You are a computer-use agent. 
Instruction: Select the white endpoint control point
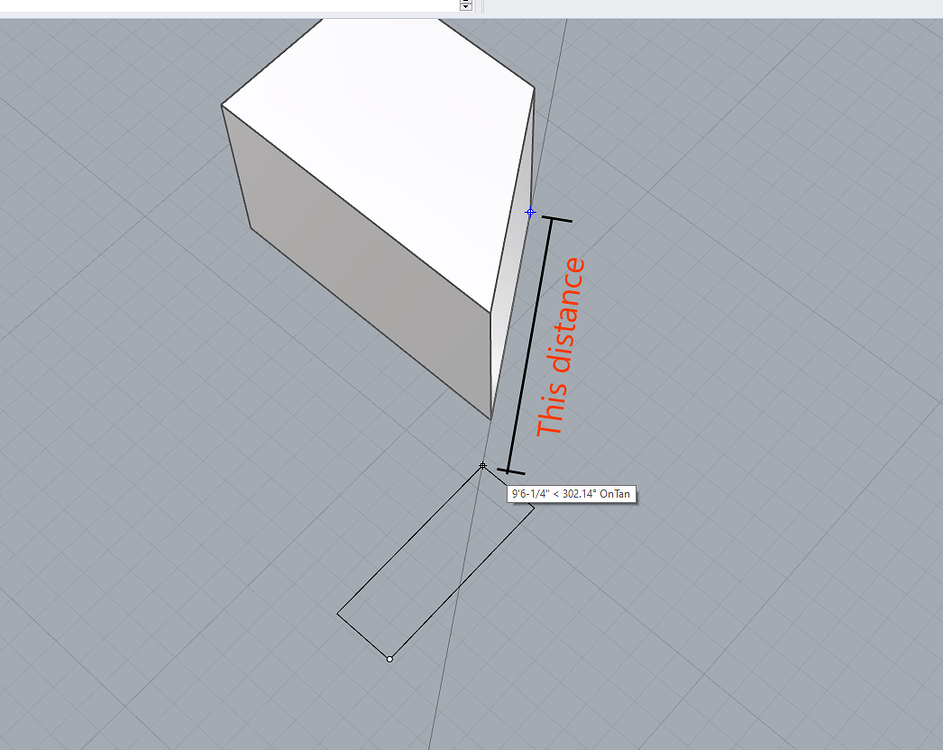(x=388, y=658)
